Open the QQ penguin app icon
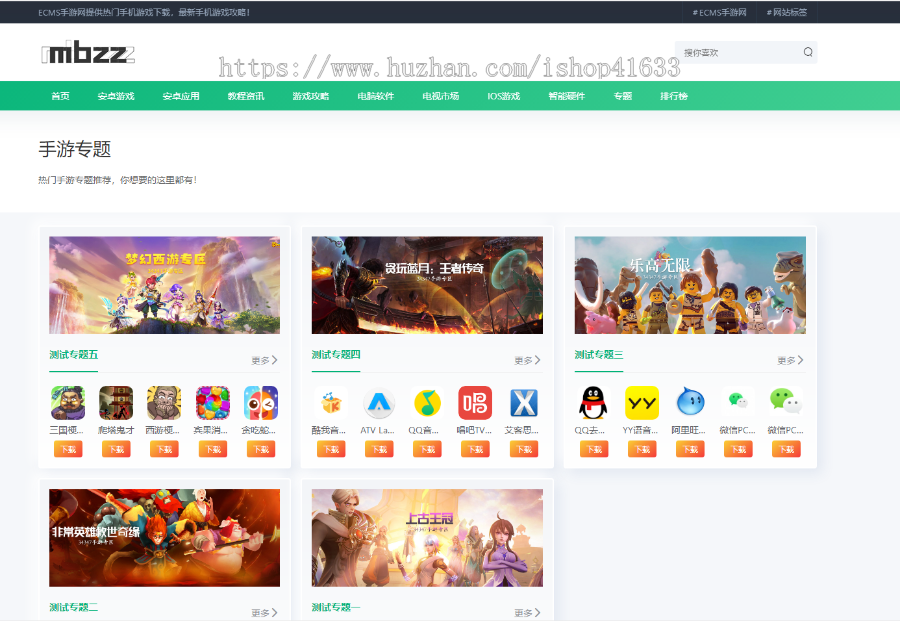The height and width of the screenshot is (625, 900). [593, 403]
